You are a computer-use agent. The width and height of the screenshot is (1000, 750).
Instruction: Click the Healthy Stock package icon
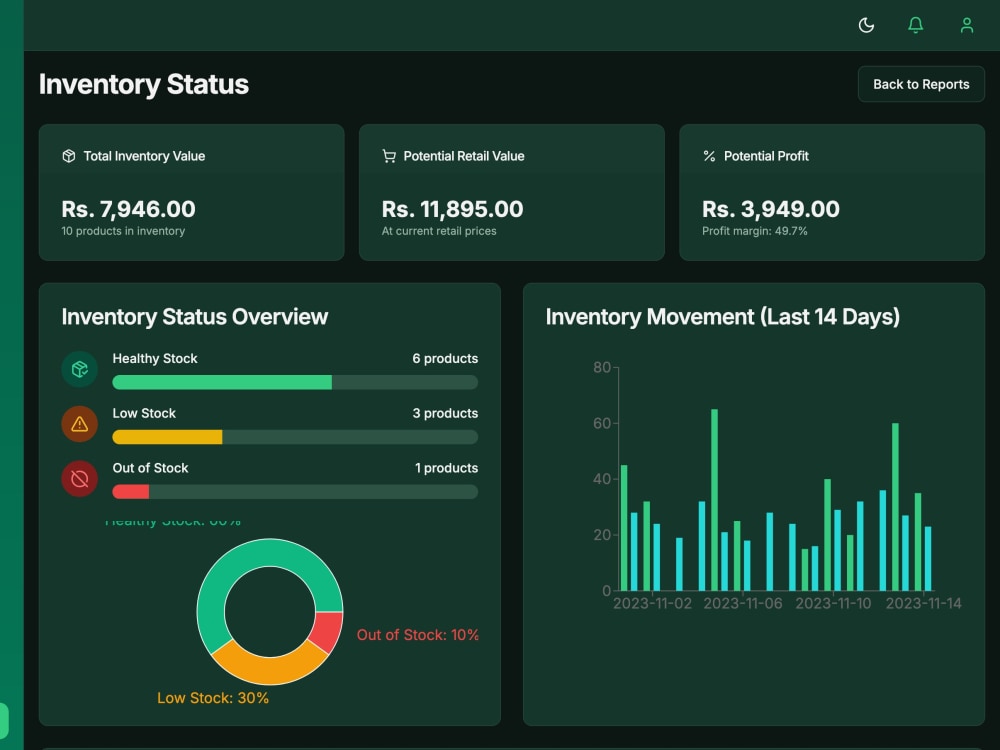click(80, 369)
